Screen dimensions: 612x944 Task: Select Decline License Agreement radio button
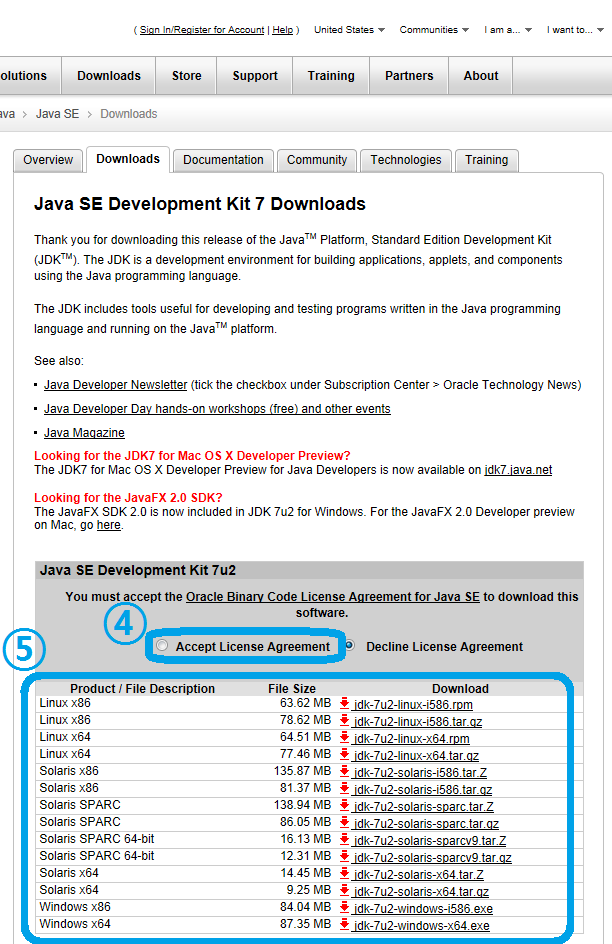point(349,645)
